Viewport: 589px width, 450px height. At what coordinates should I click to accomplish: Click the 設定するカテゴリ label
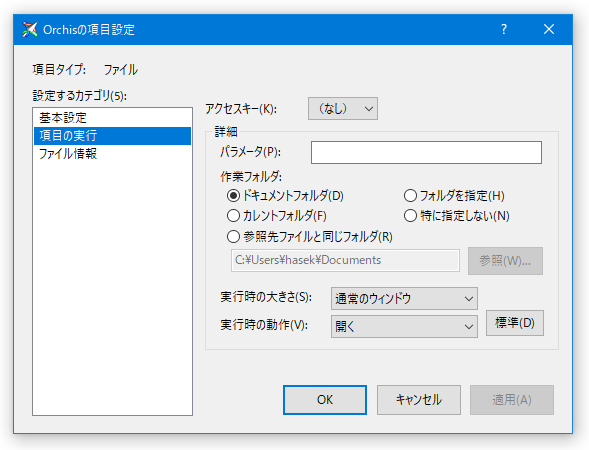point(80,96)
